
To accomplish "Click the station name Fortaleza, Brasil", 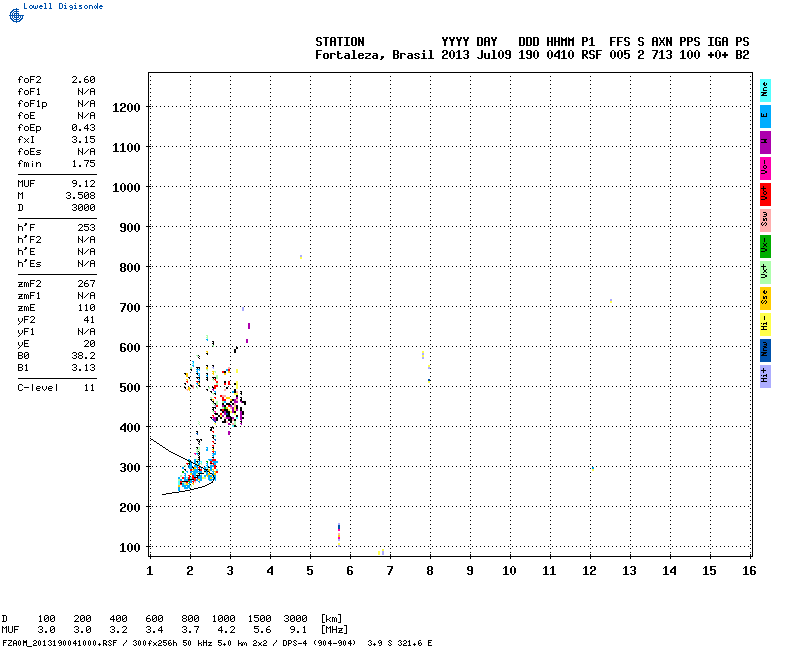I will pos(374,55).
